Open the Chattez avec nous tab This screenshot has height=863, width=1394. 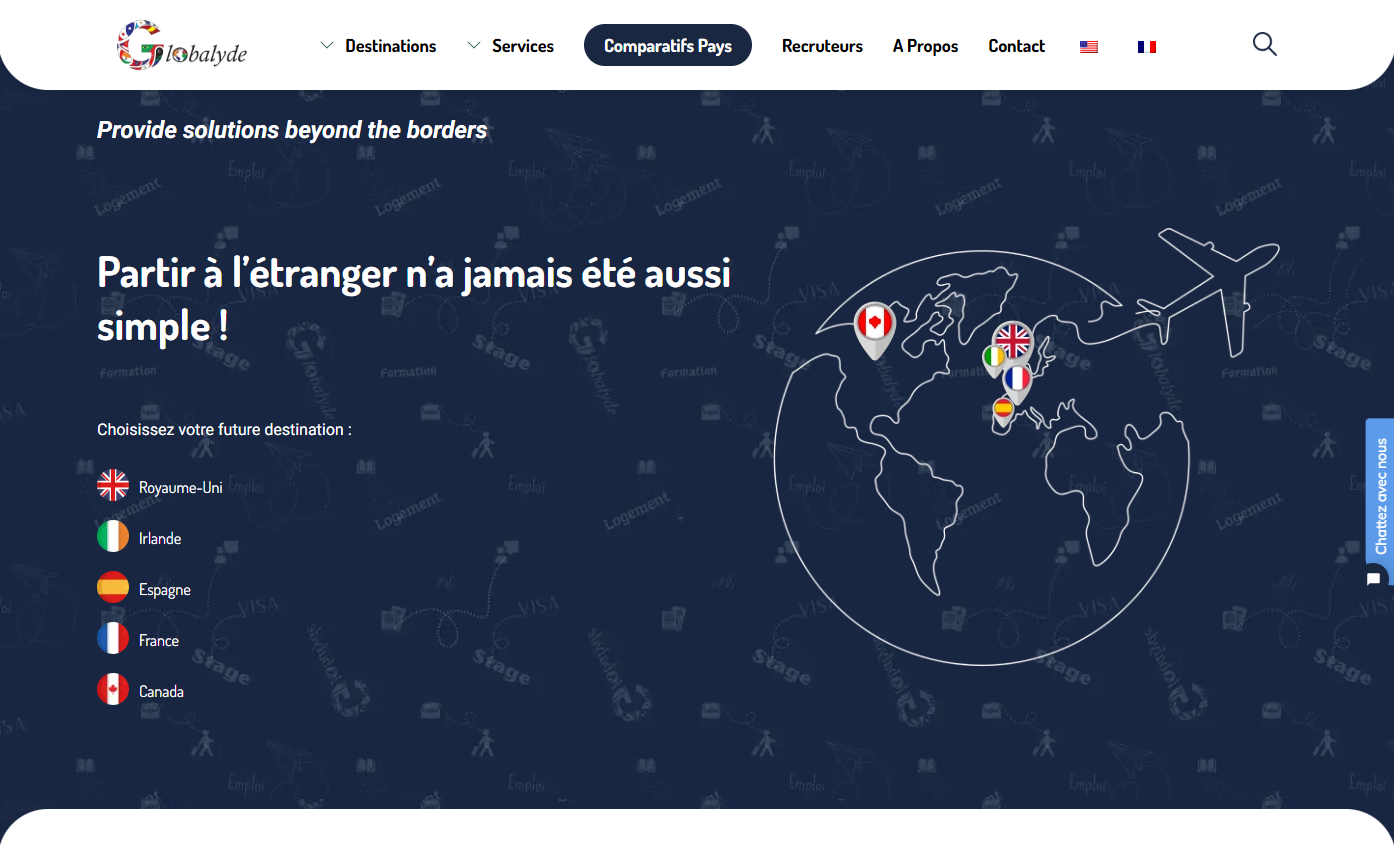click(x=1380, y=495)
